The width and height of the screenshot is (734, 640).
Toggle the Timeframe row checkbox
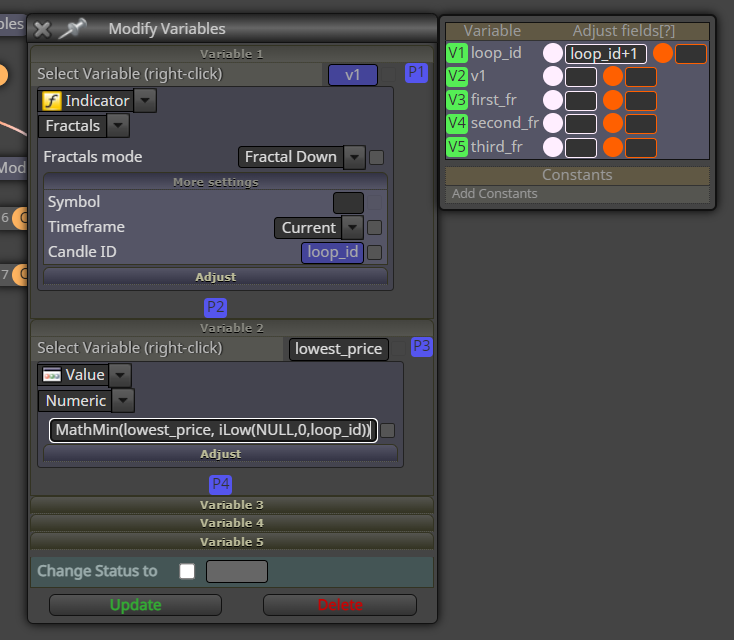pos(374,228)
